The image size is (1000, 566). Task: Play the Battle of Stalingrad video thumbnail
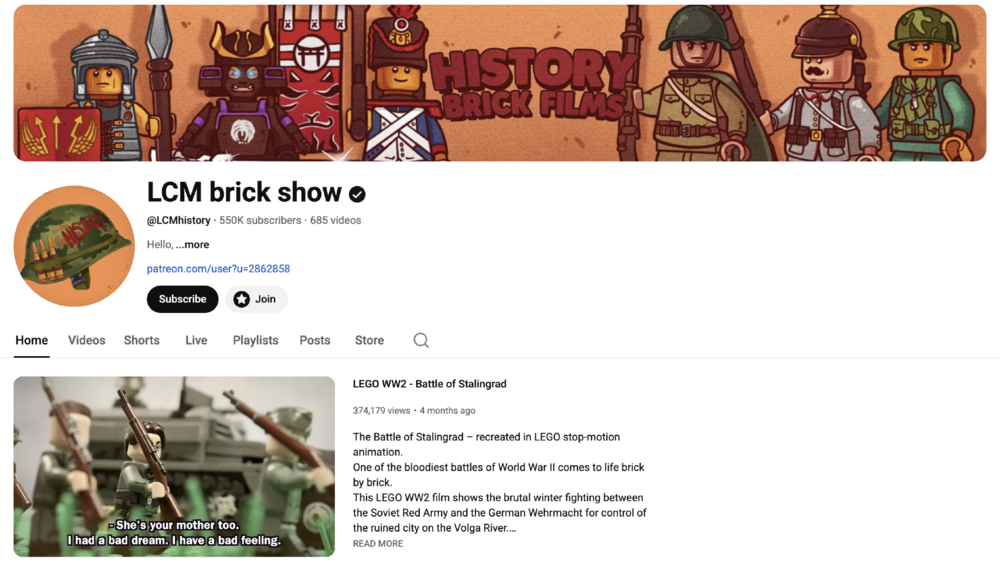174,466
